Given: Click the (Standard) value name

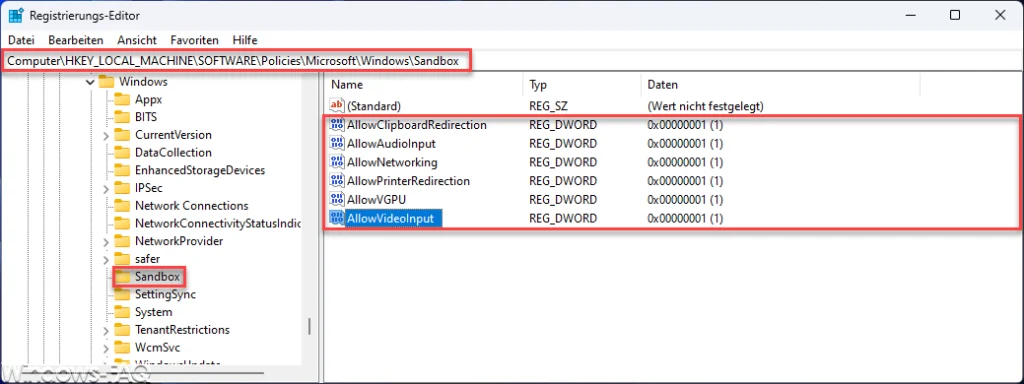Looking at the screenshot, I should 374,105.
